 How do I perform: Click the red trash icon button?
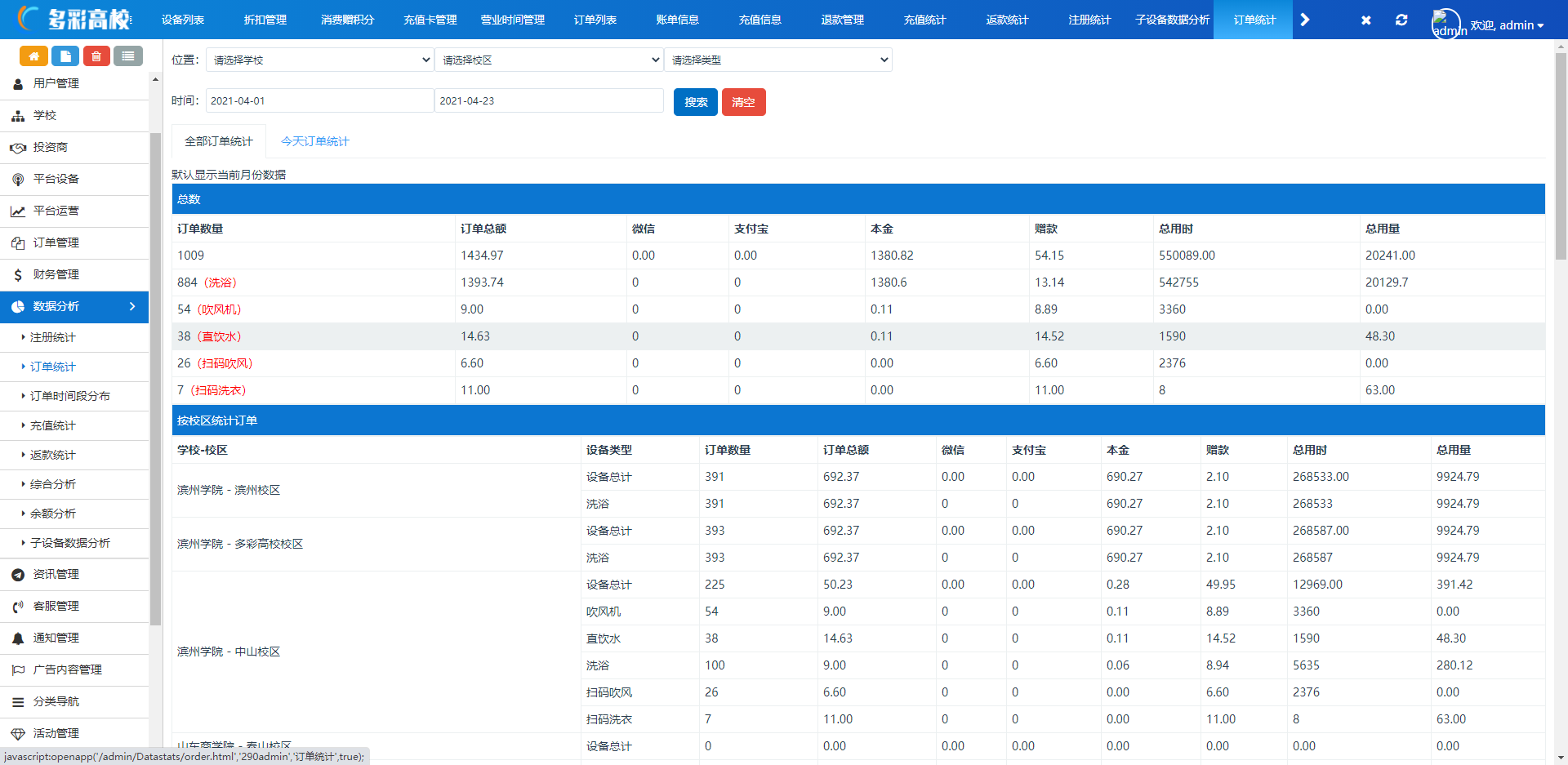(x=96, y=56)
